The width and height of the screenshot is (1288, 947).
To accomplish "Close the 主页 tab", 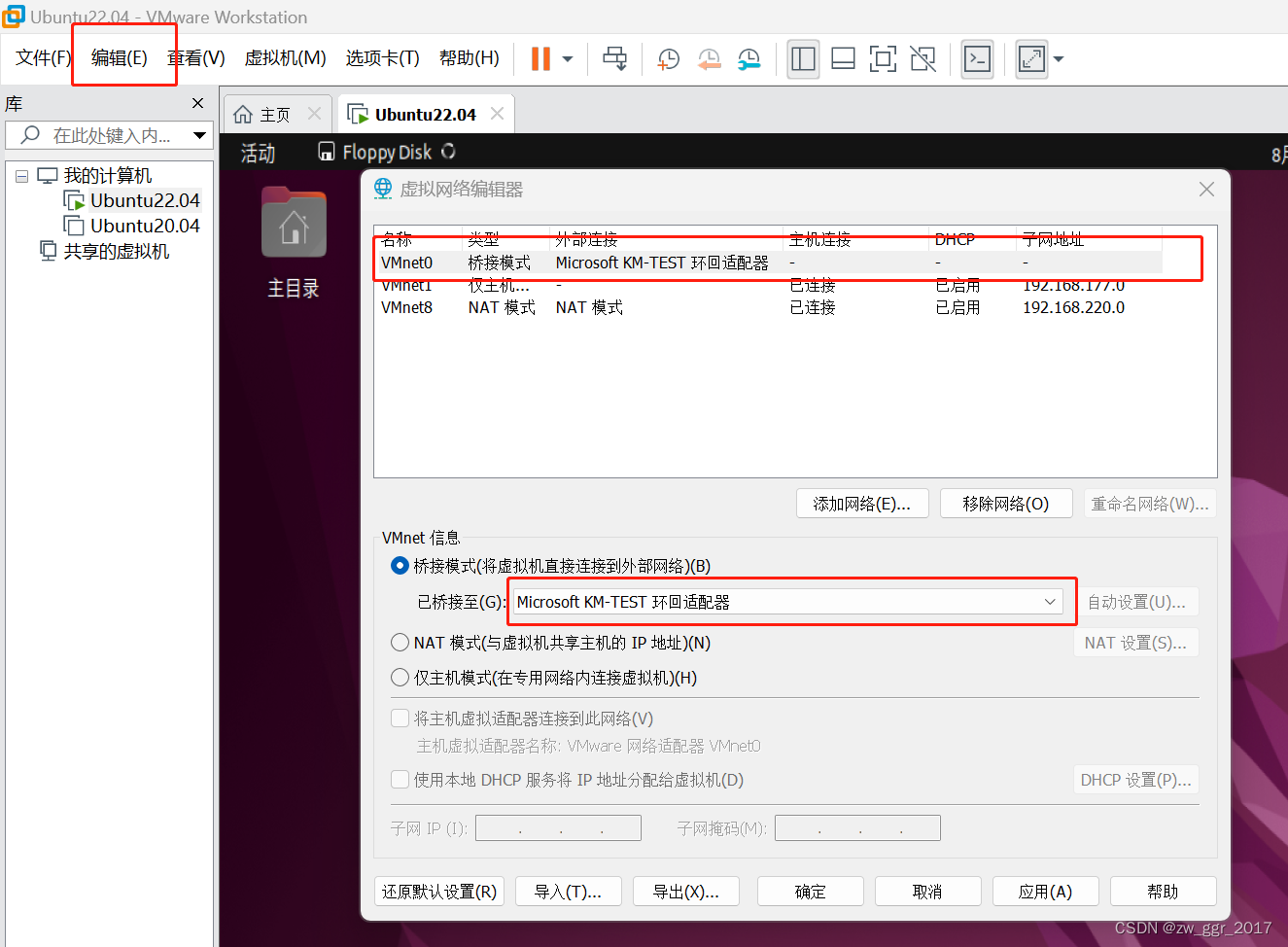I will tap(314, 114).
